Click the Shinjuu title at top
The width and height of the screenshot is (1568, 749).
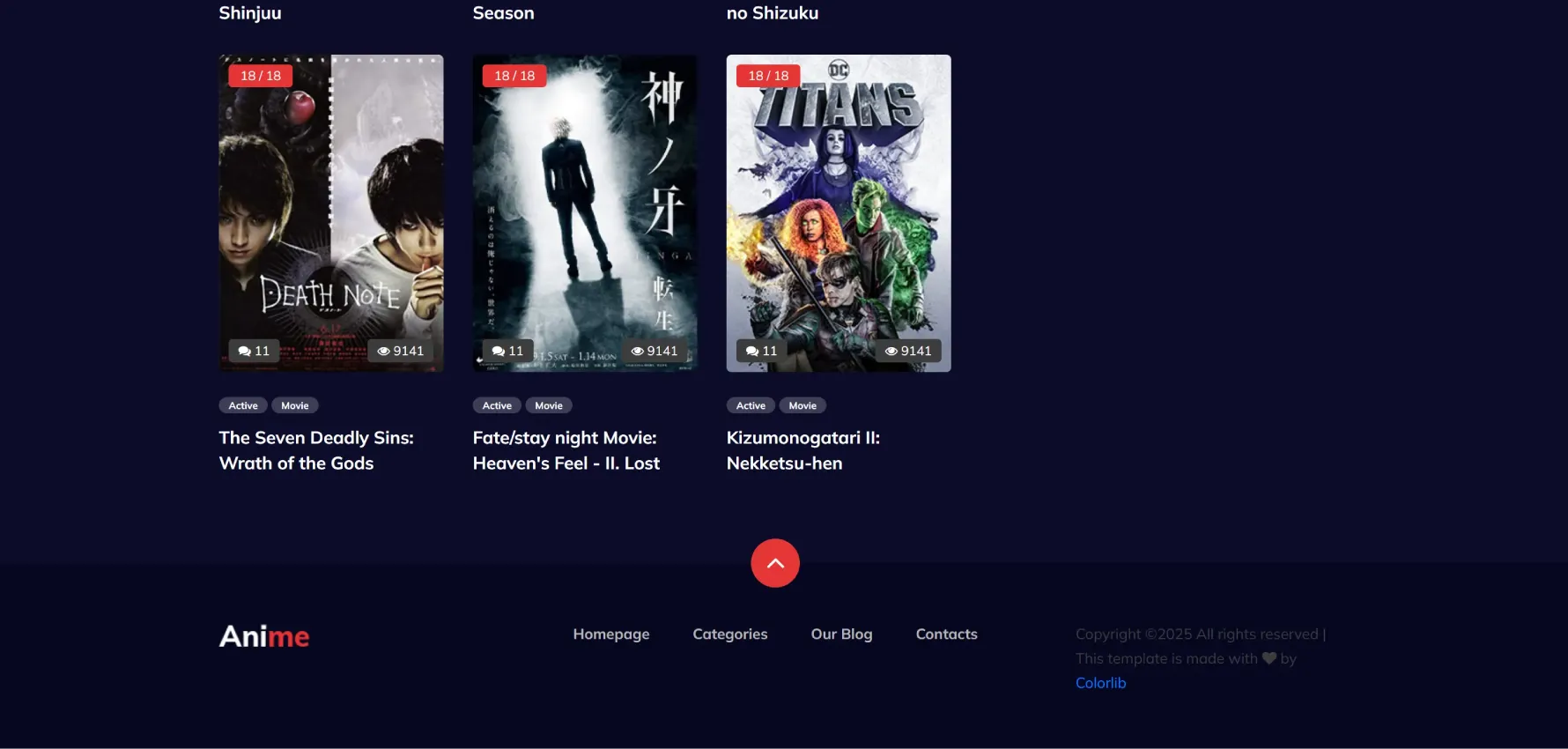(x=250, y=13)
